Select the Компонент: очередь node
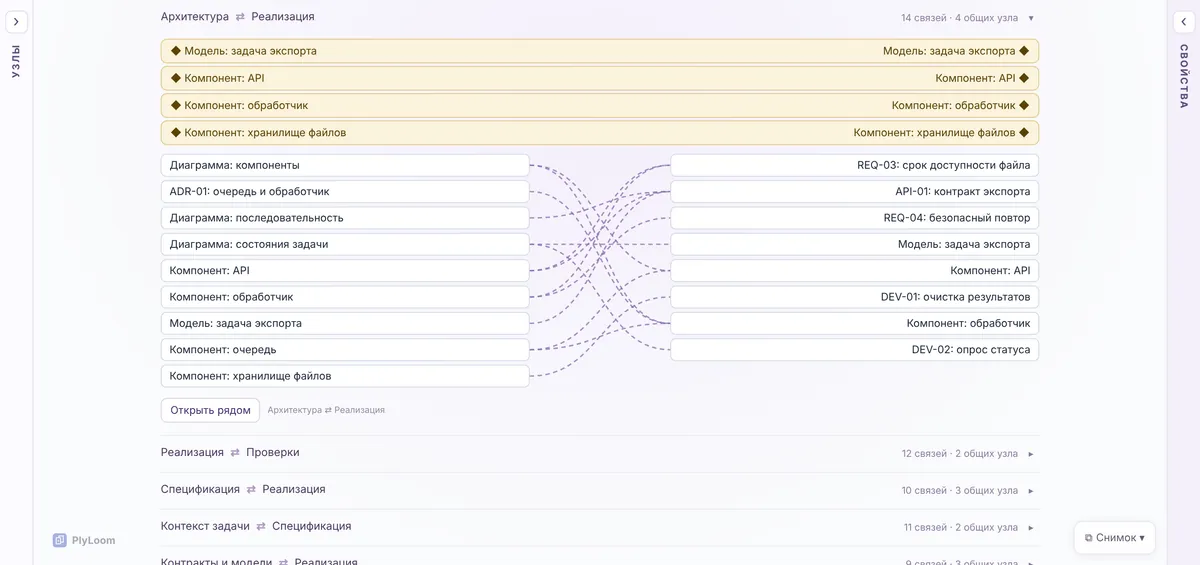The height and width of the screenshot is (565, 1200). (x=345, y=350)
